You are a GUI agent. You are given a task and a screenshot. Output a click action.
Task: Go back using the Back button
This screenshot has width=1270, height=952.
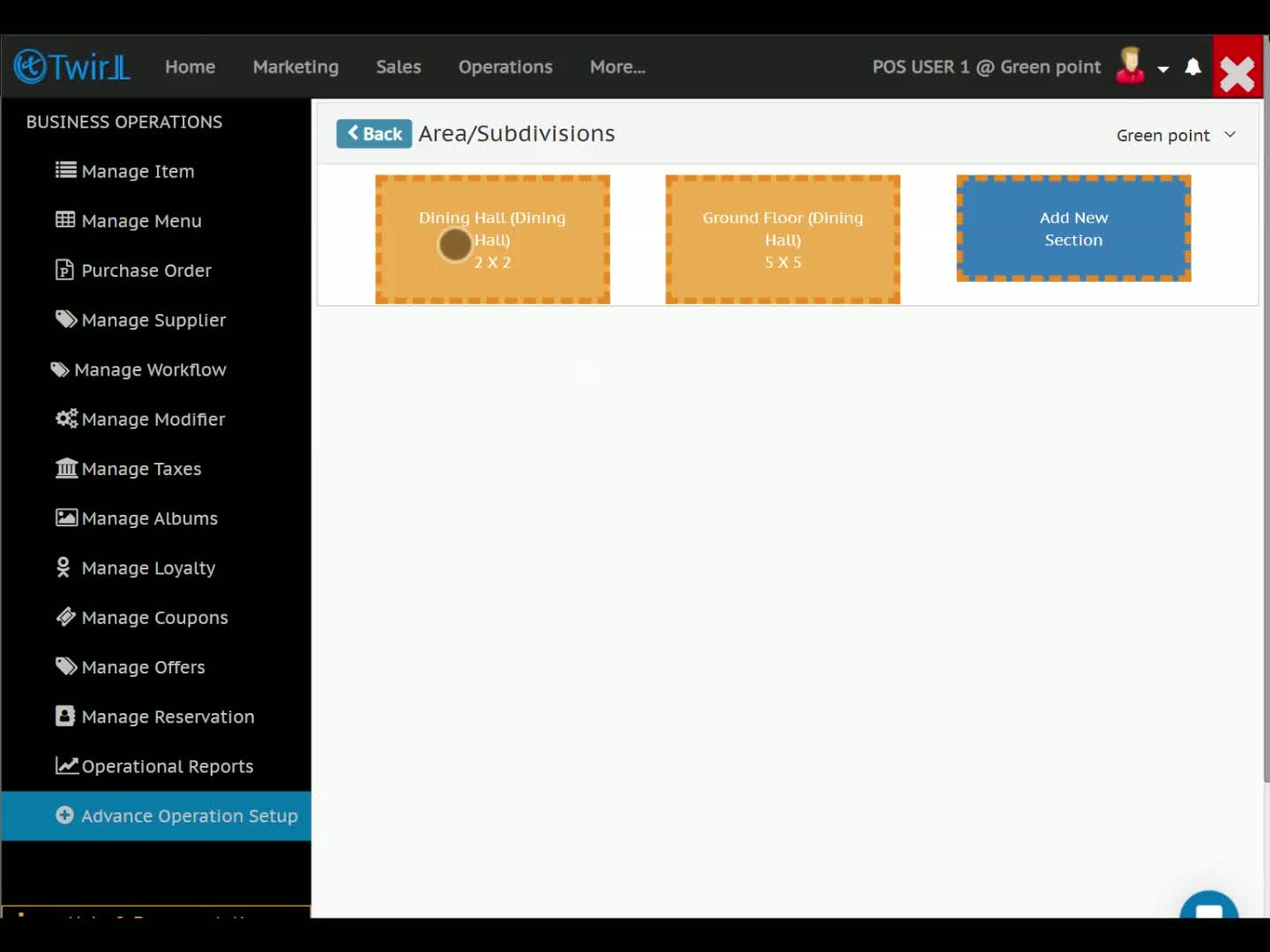tap(374, 133)
